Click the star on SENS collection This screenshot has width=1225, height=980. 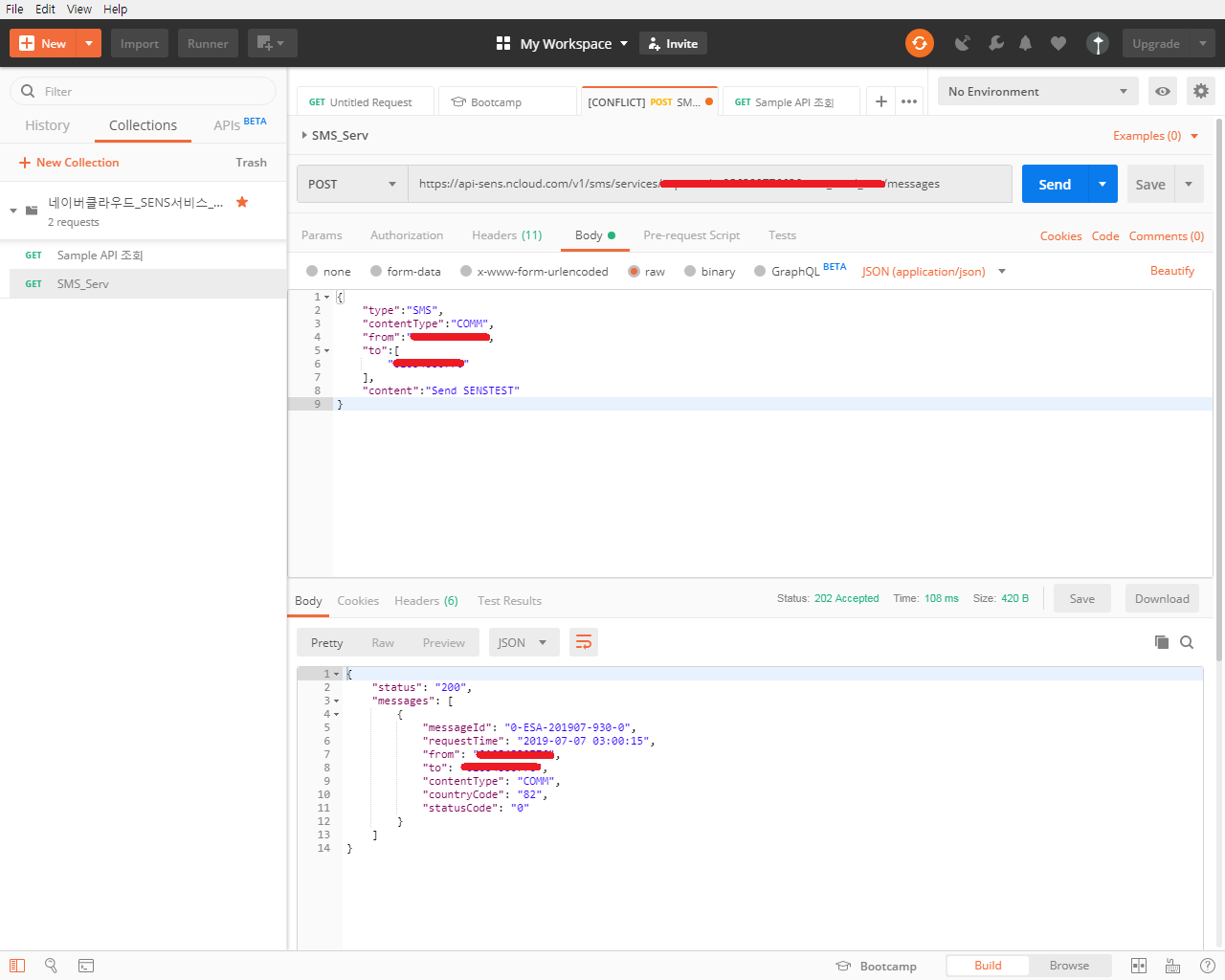point(242,202)
